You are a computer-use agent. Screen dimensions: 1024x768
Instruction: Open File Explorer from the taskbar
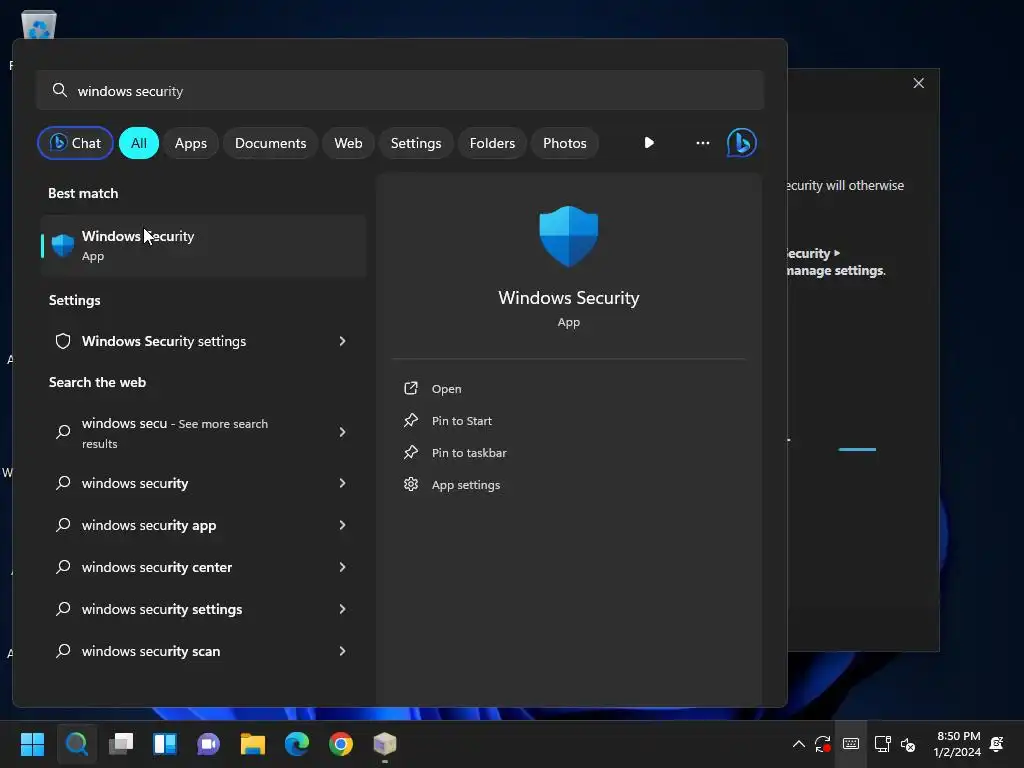[253, 744]
